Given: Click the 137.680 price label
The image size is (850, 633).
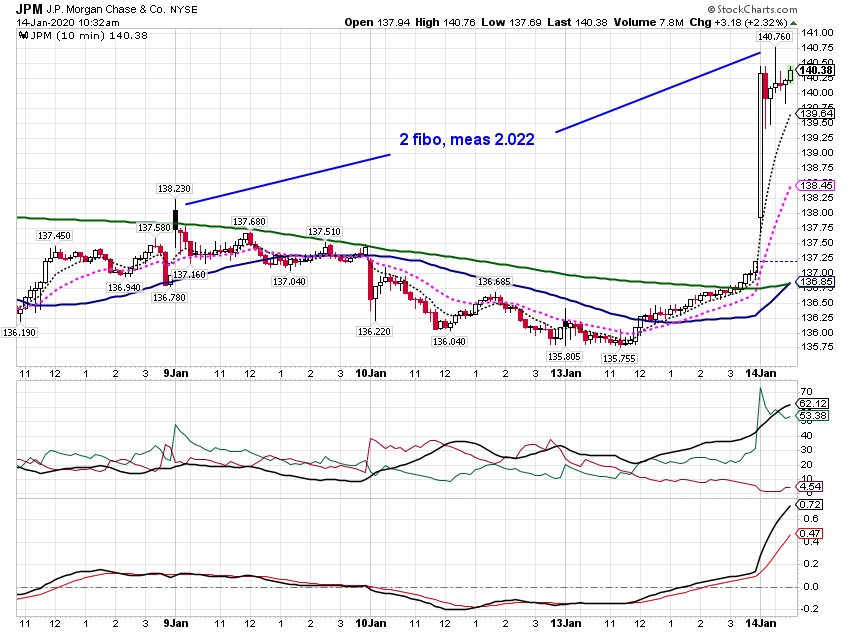Looking at the screenshot, I should tap(249, 221).
